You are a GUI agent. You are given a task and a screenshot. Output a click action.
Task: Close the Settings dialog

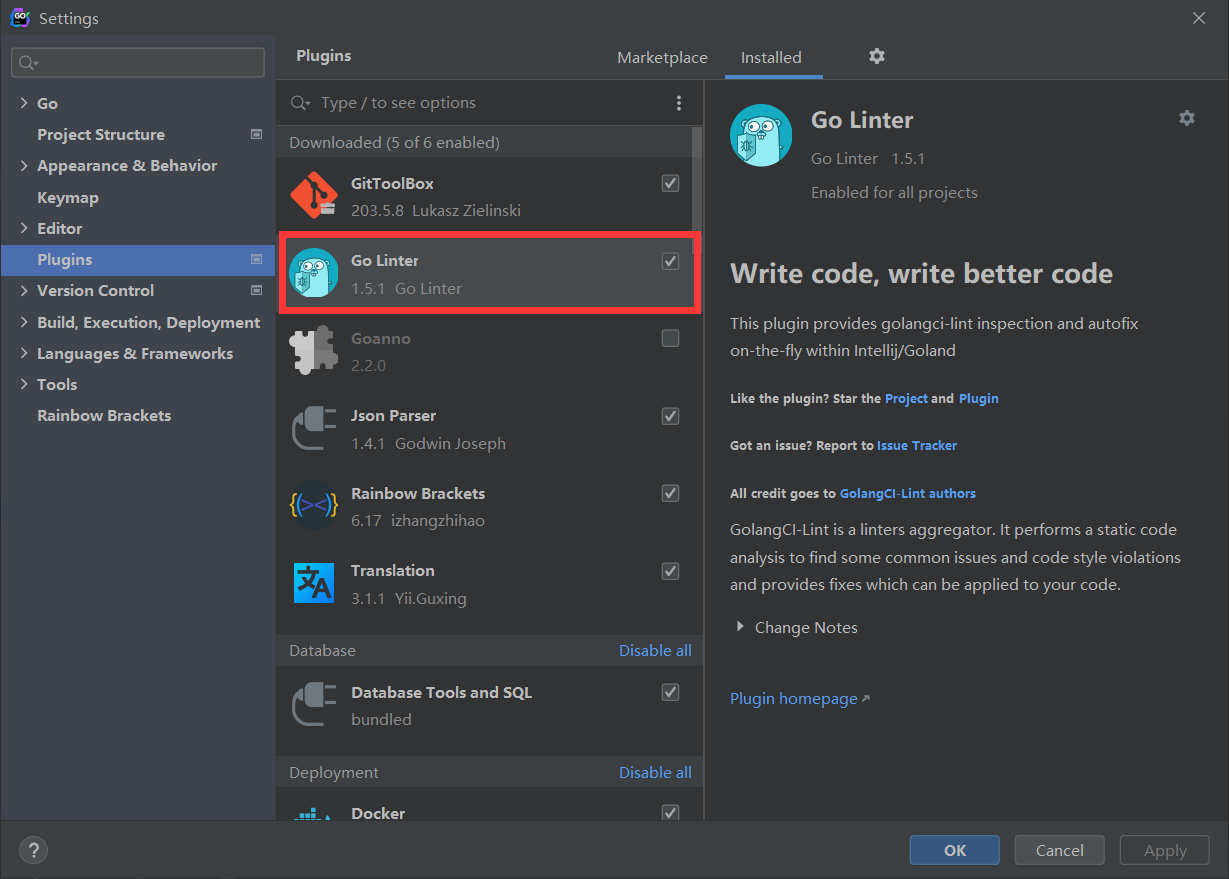[1198, 18]
